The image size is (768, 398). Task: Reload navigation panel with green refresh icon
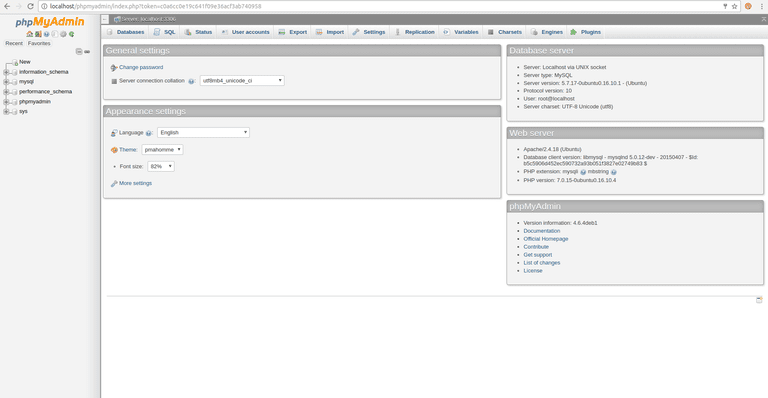72,34
